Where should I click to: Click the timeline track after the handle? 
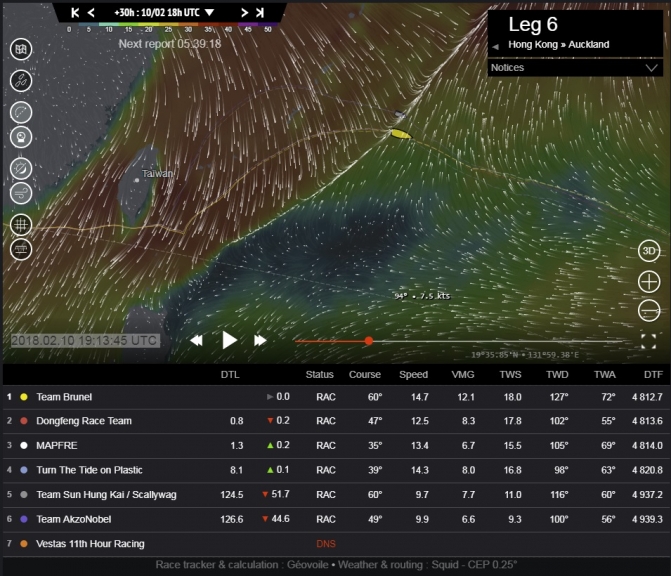(501, 341)
